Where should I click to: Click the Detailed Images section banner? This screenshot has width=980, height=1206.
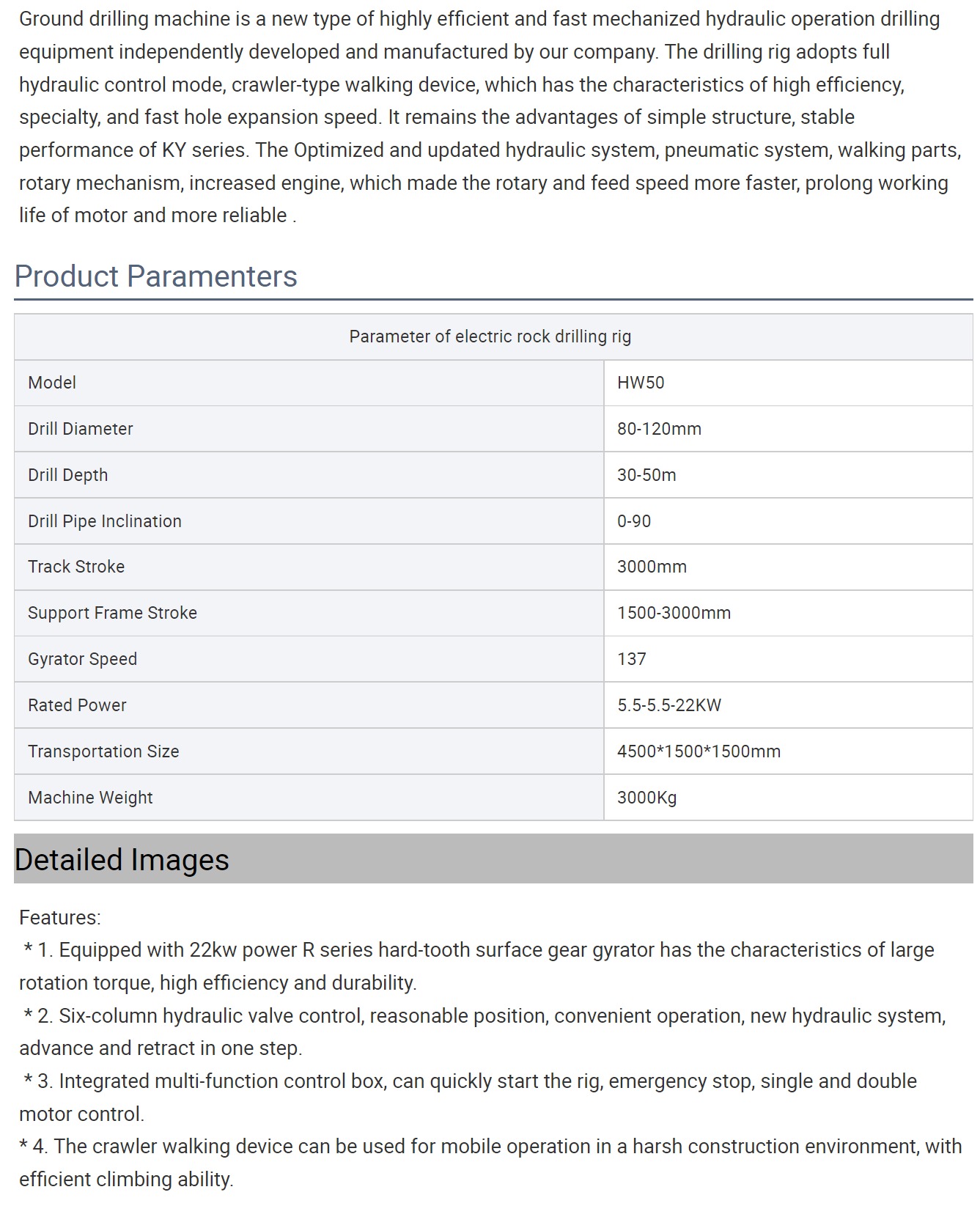pos(493,858)
